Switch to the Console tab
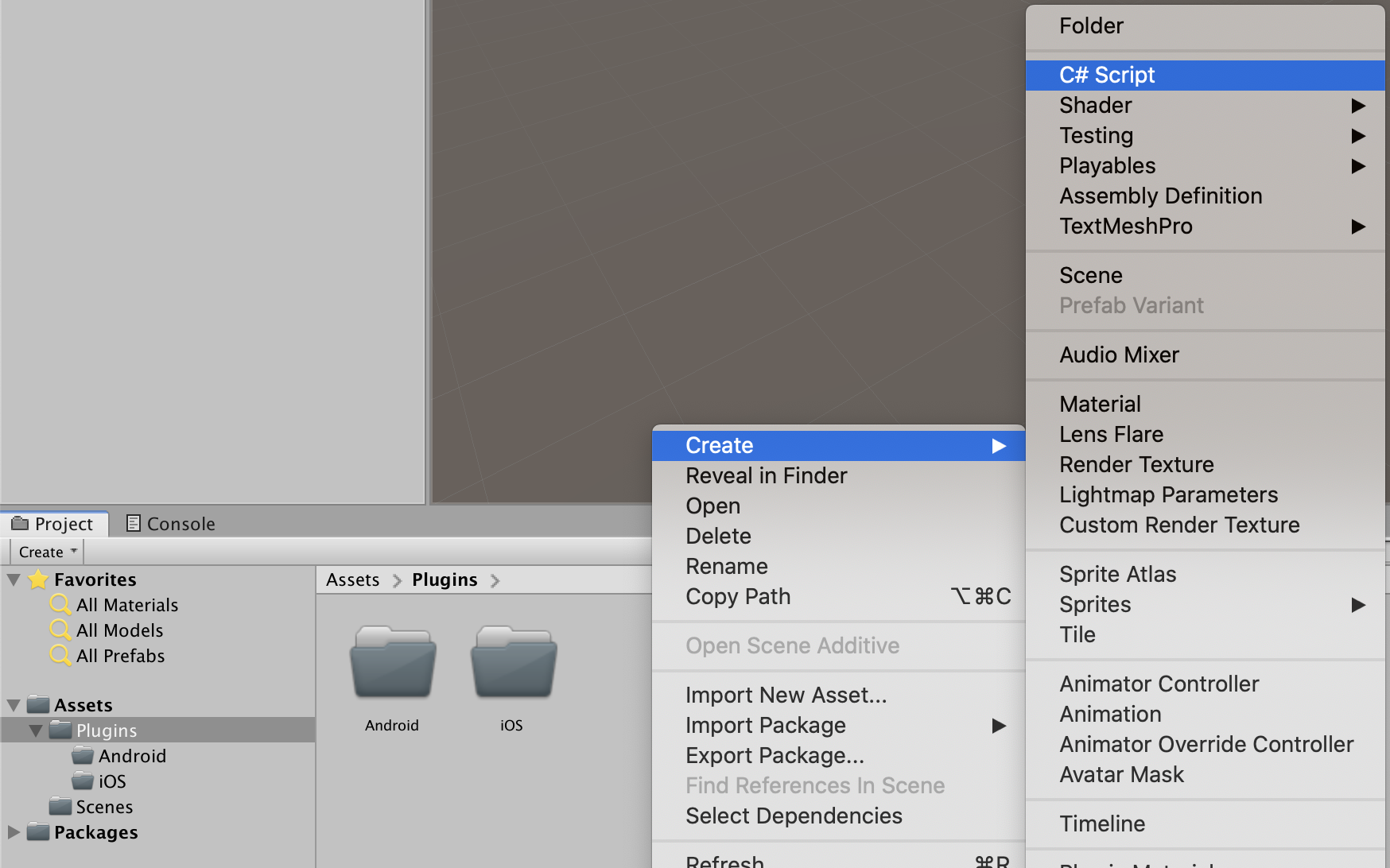Viewport: 1390px width, 868px height. (x=171, y=524)
